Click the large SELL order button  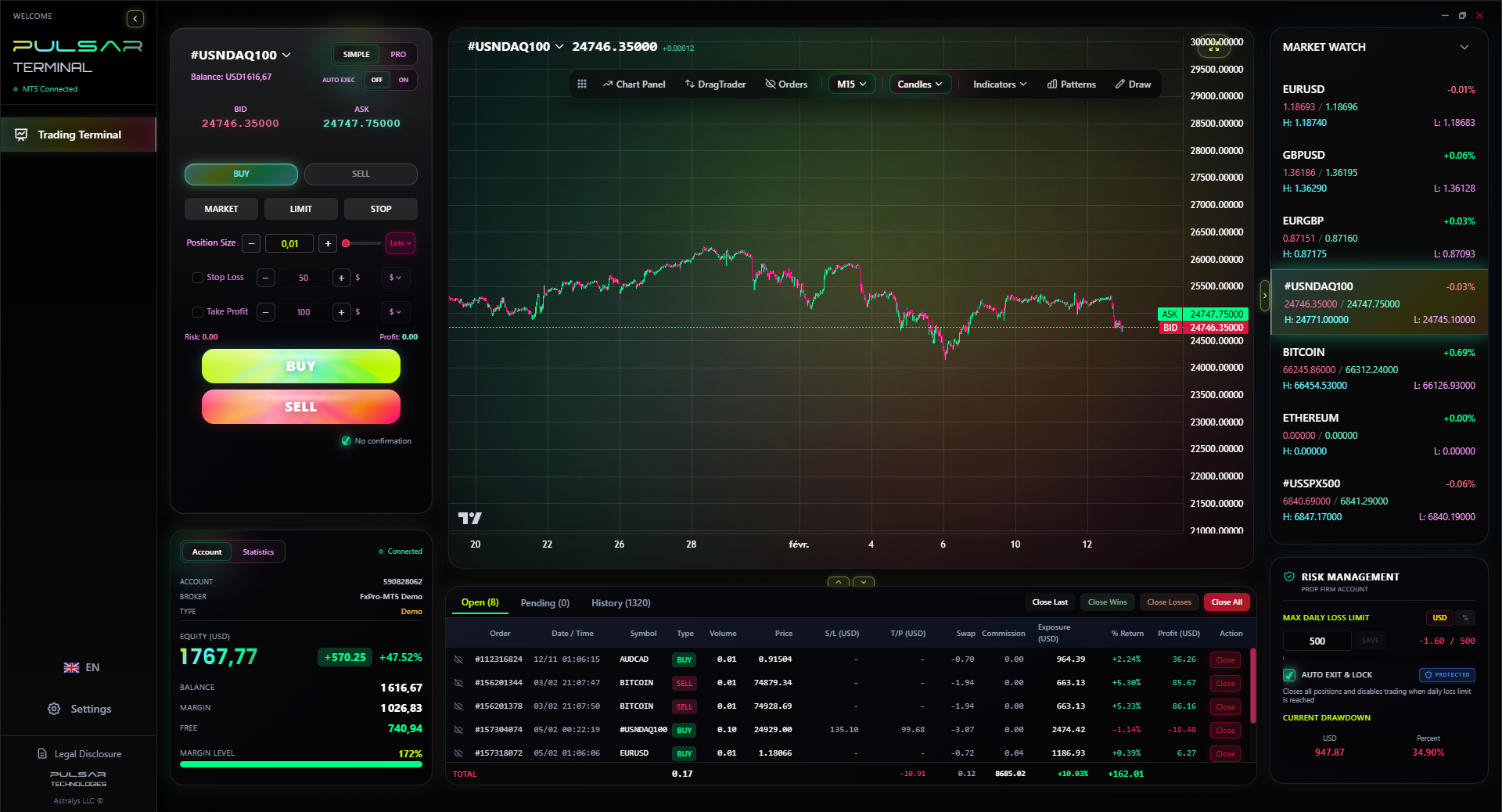(x=300, y=406)
